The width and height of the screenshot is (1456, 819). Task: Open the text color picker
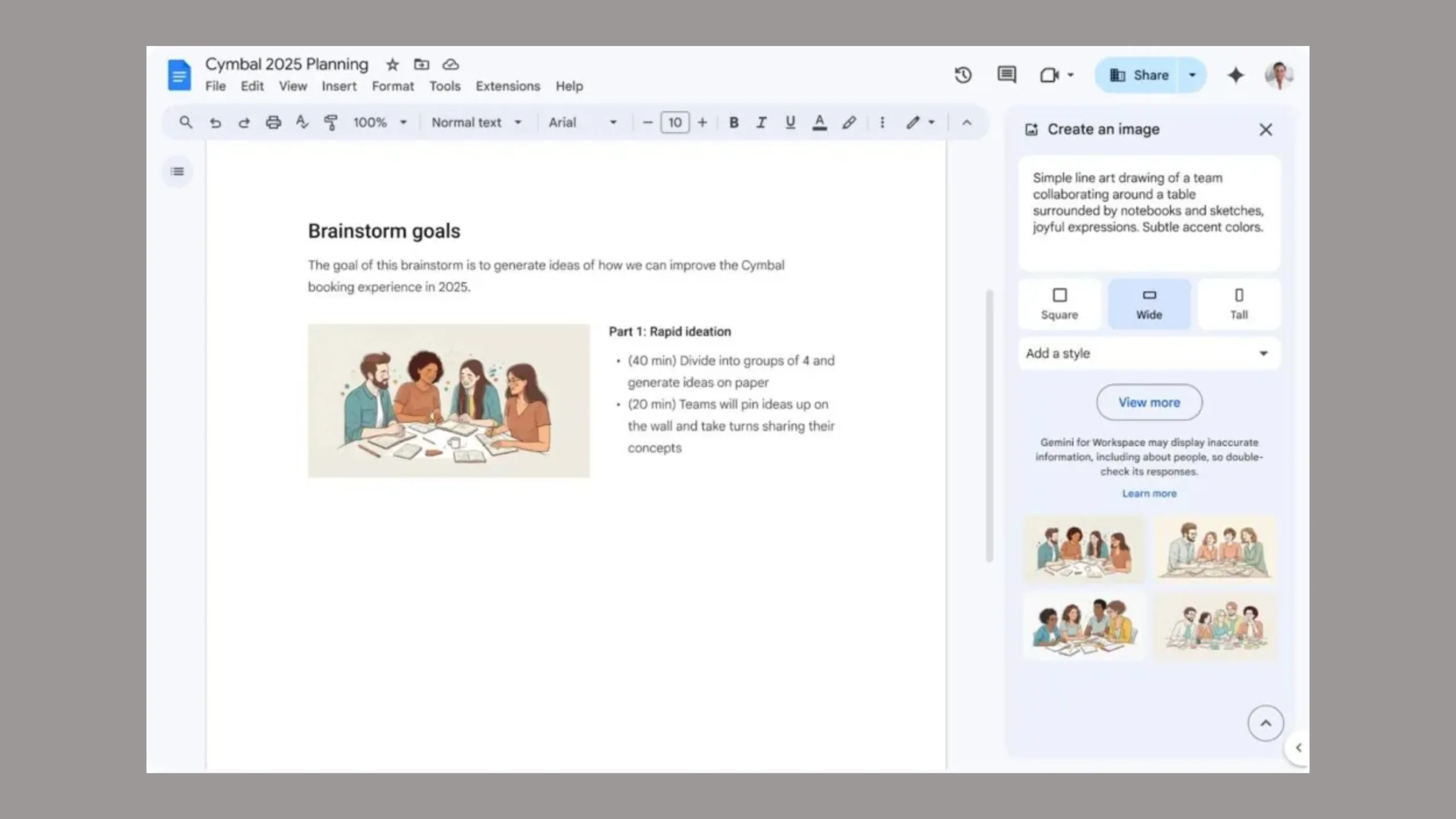tap(820, 122)
